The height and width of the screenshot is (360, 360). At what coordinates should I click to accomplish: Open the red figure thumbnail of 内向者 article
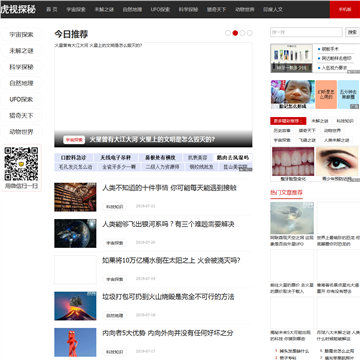[x=75, y=342]
